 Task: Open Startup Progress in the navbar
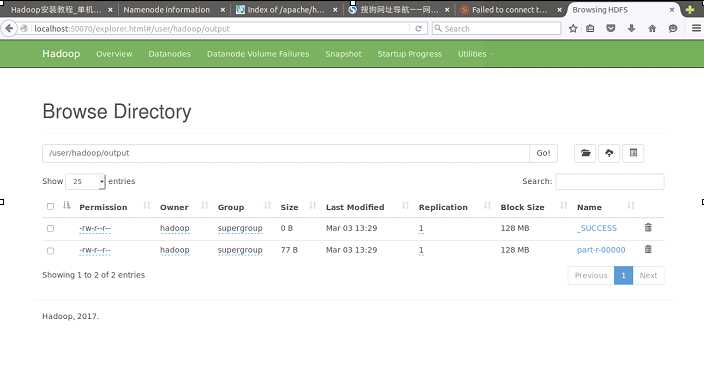[x=409, y=54]
